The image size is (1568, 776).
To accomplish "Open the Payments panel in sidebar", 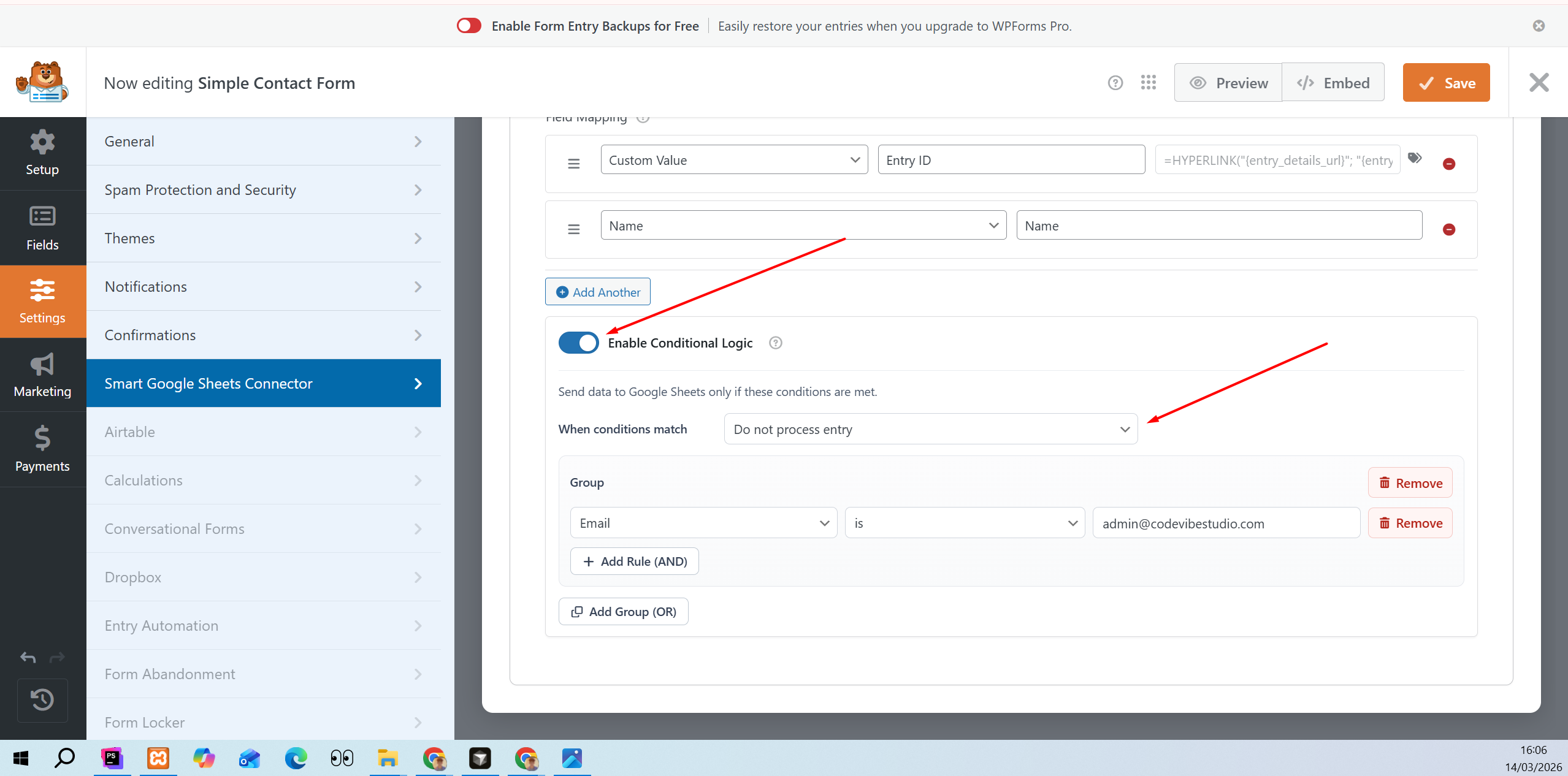I will click(42, 449).
